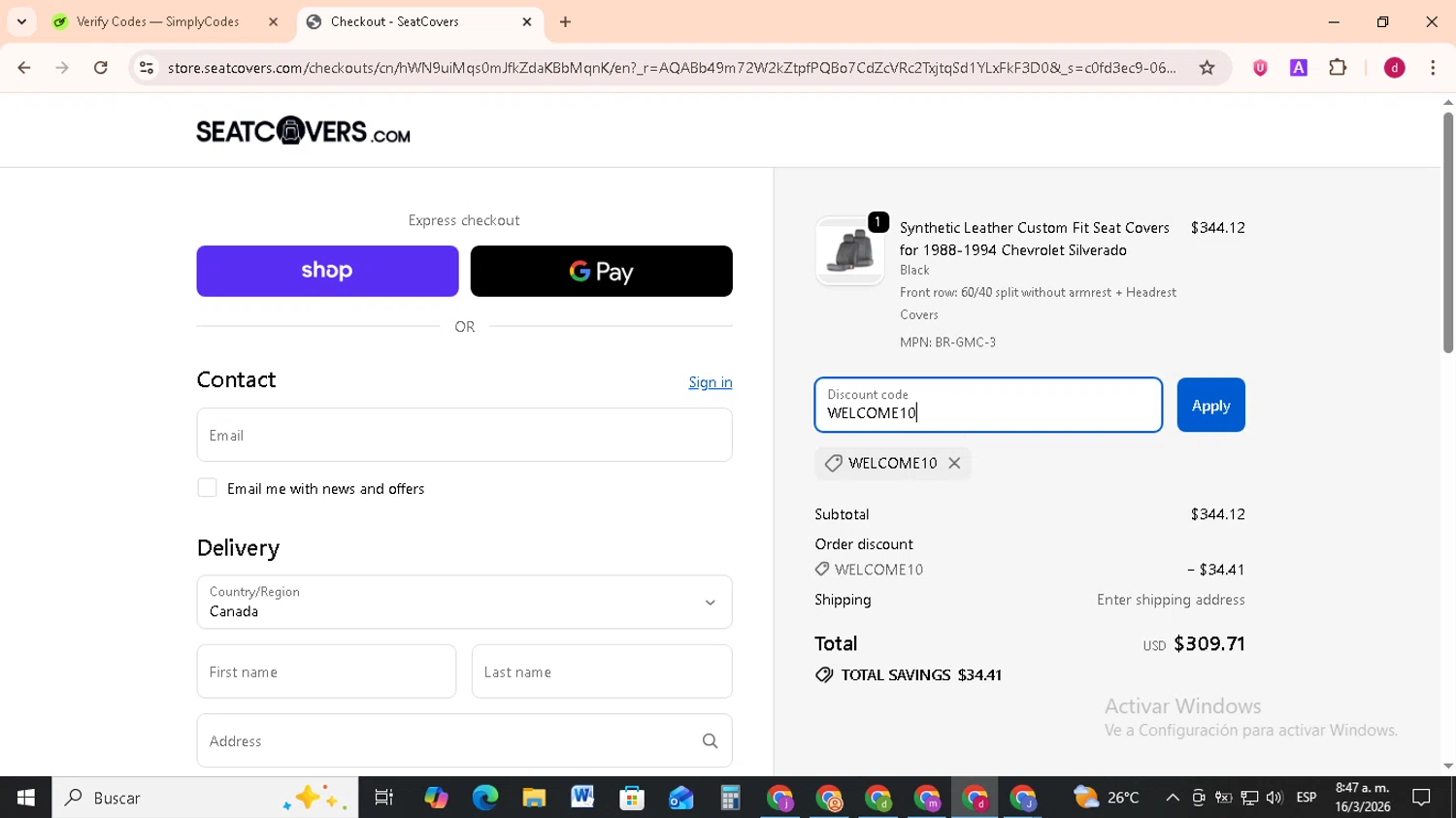The height and width of the screenshot is (818, 1456).
Task: Open File Explorer from taskbar
Action: point(534,798)
